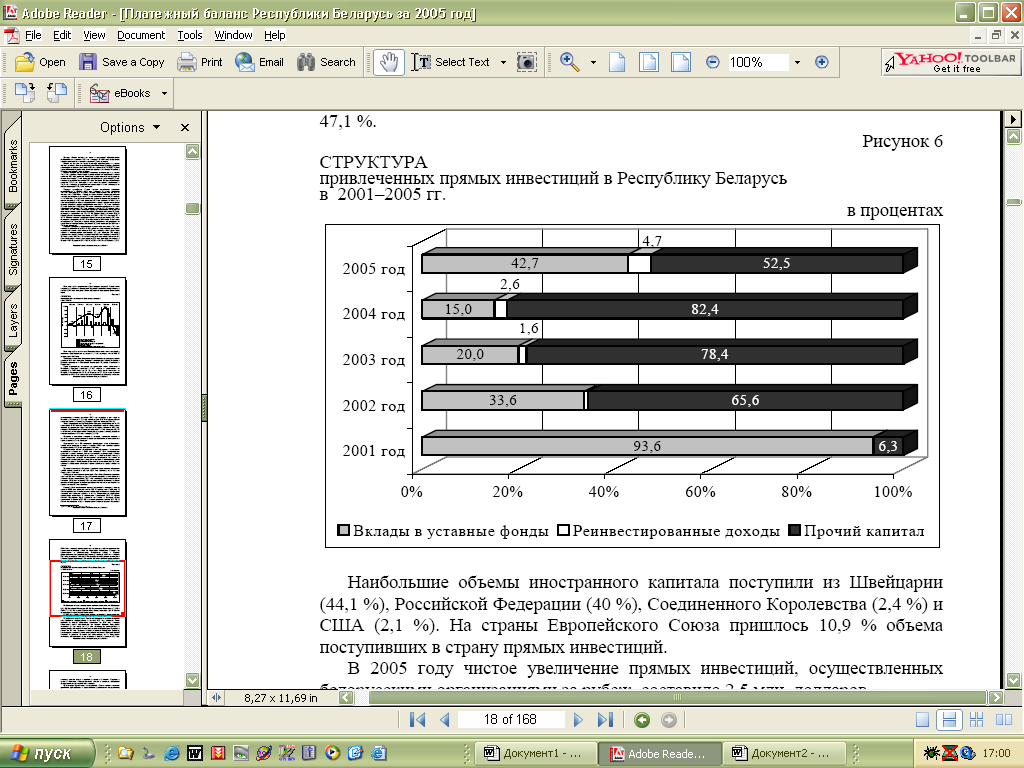The image size is (1024, 768).
Task: Open a file with the Open button
Action: click(40, 62)
